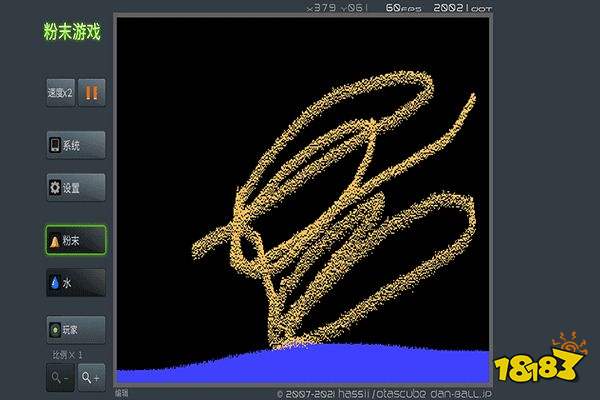This screenshot has width=600, height=400.
Task: Toggle the 速度x2 speed button
Action: tap(60, 93)
